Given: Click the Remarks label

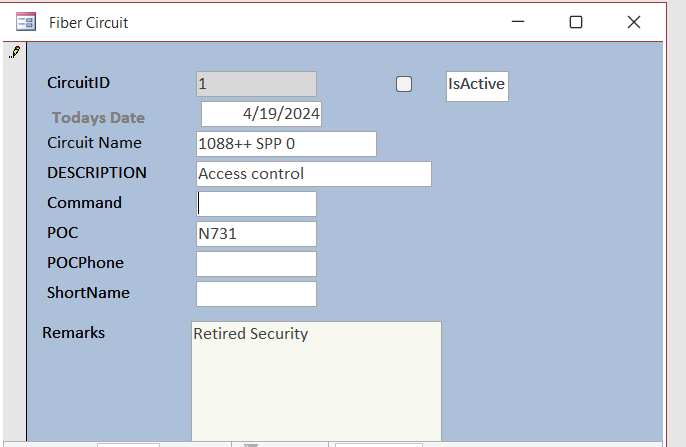Looking at the screenshot, I should tap(73, 333).
